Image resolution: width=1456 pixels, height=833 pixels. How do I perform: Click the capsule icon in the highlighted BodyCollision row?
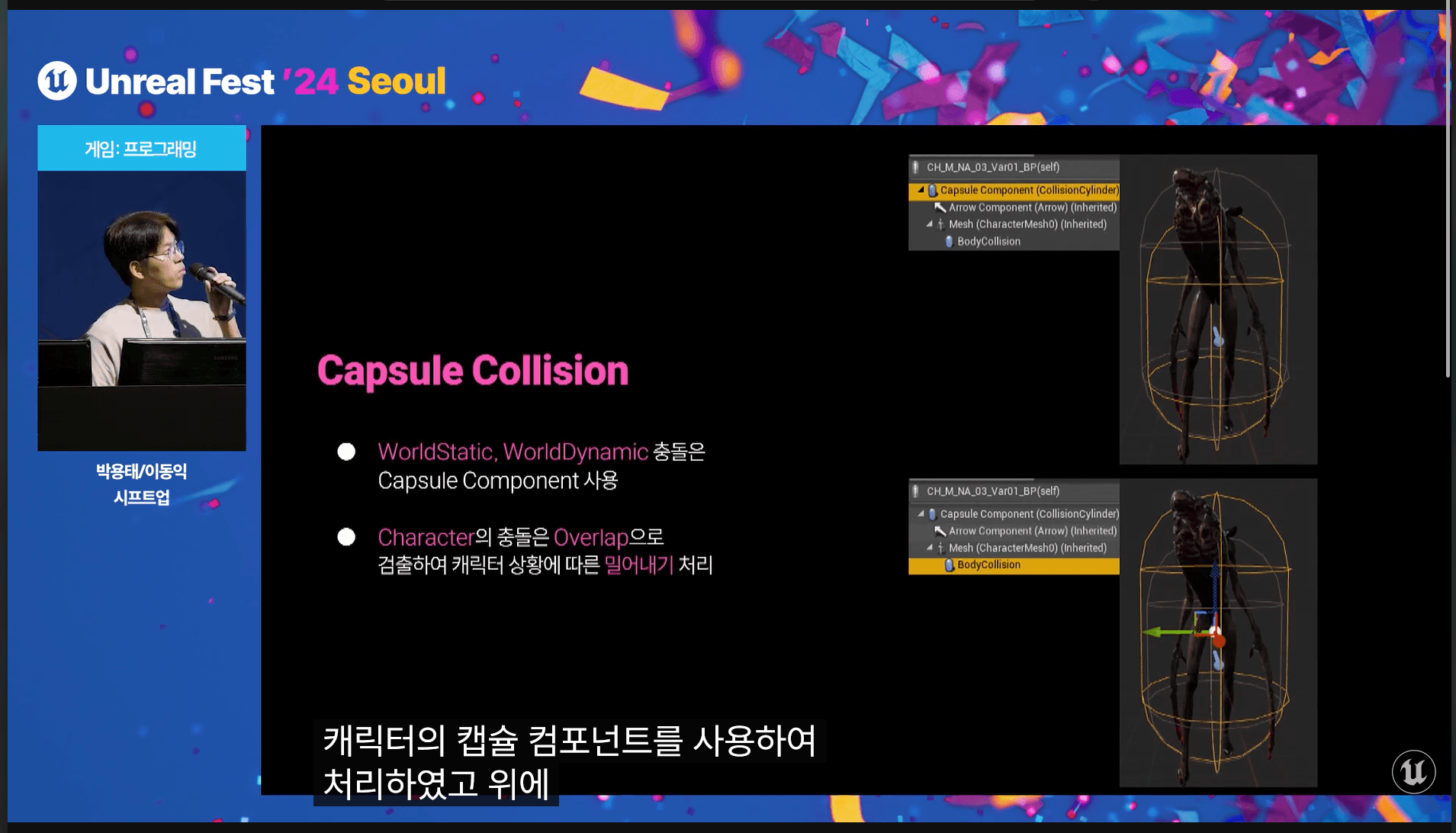949,565
